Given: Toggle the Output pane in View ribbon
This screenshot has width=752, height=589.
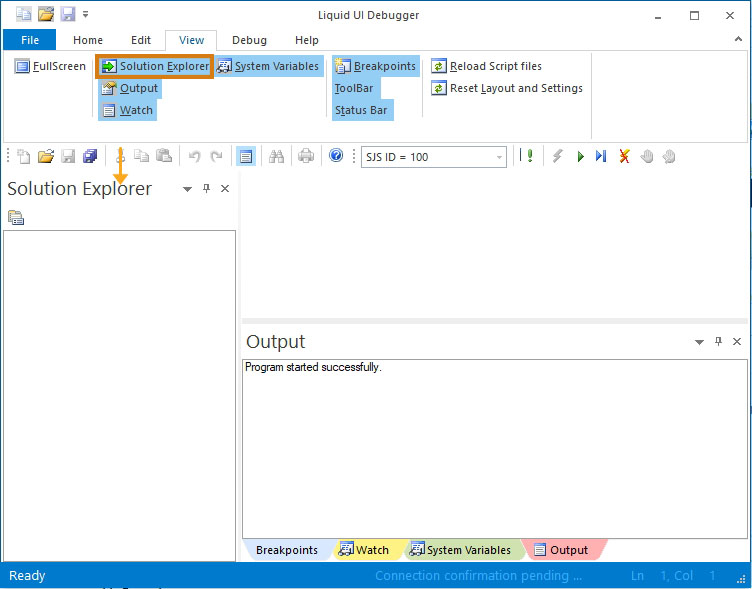Looking at the screenshot, I should click(x=130, y=88).
